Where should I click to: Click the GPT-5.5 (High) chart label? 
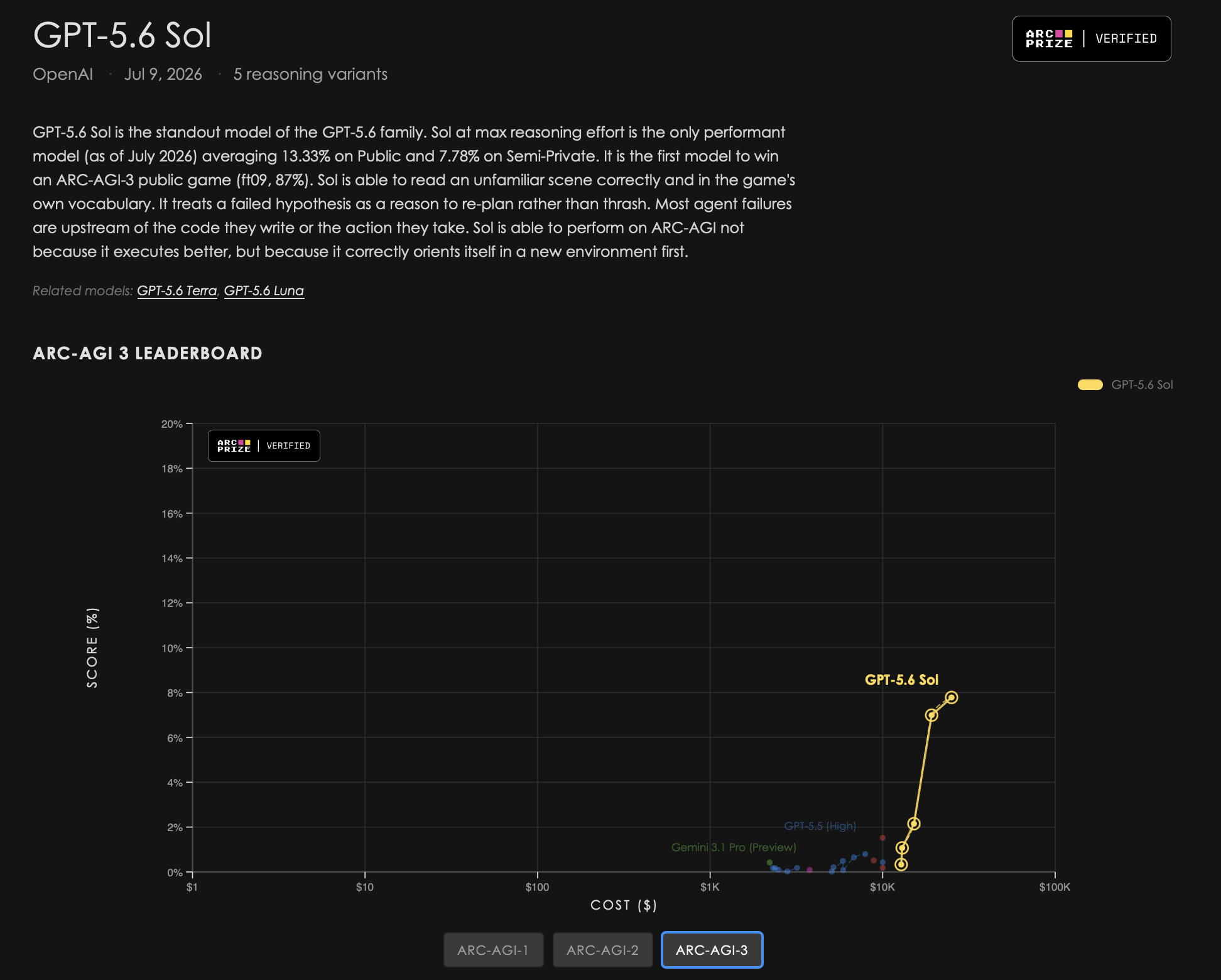tap(820, 825)
